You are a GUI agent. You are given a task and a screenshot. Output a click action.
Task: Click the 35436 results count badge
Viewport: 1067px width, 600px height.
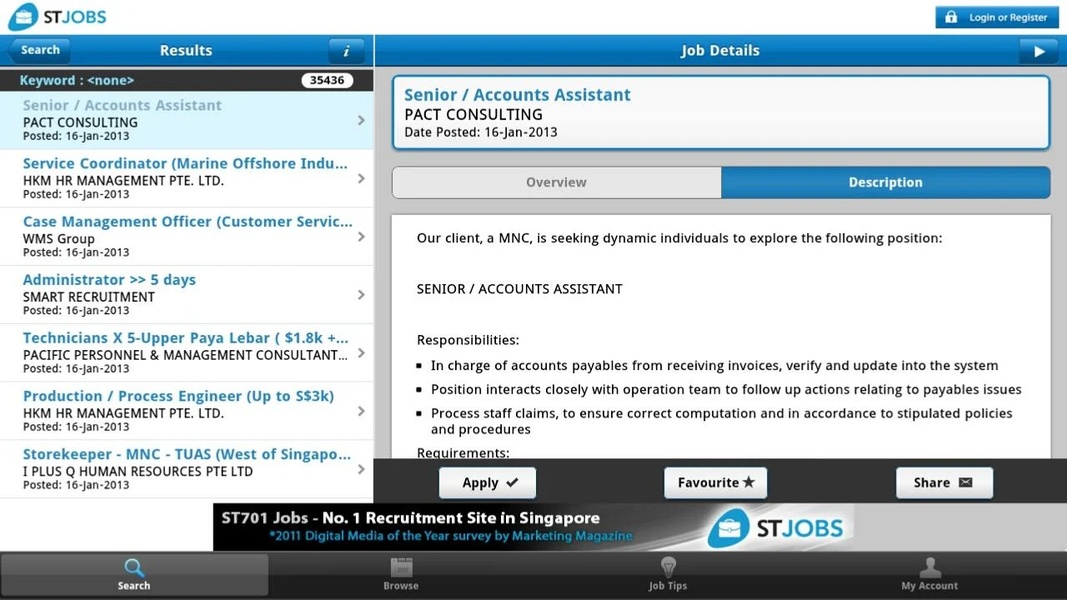point(327,80)
